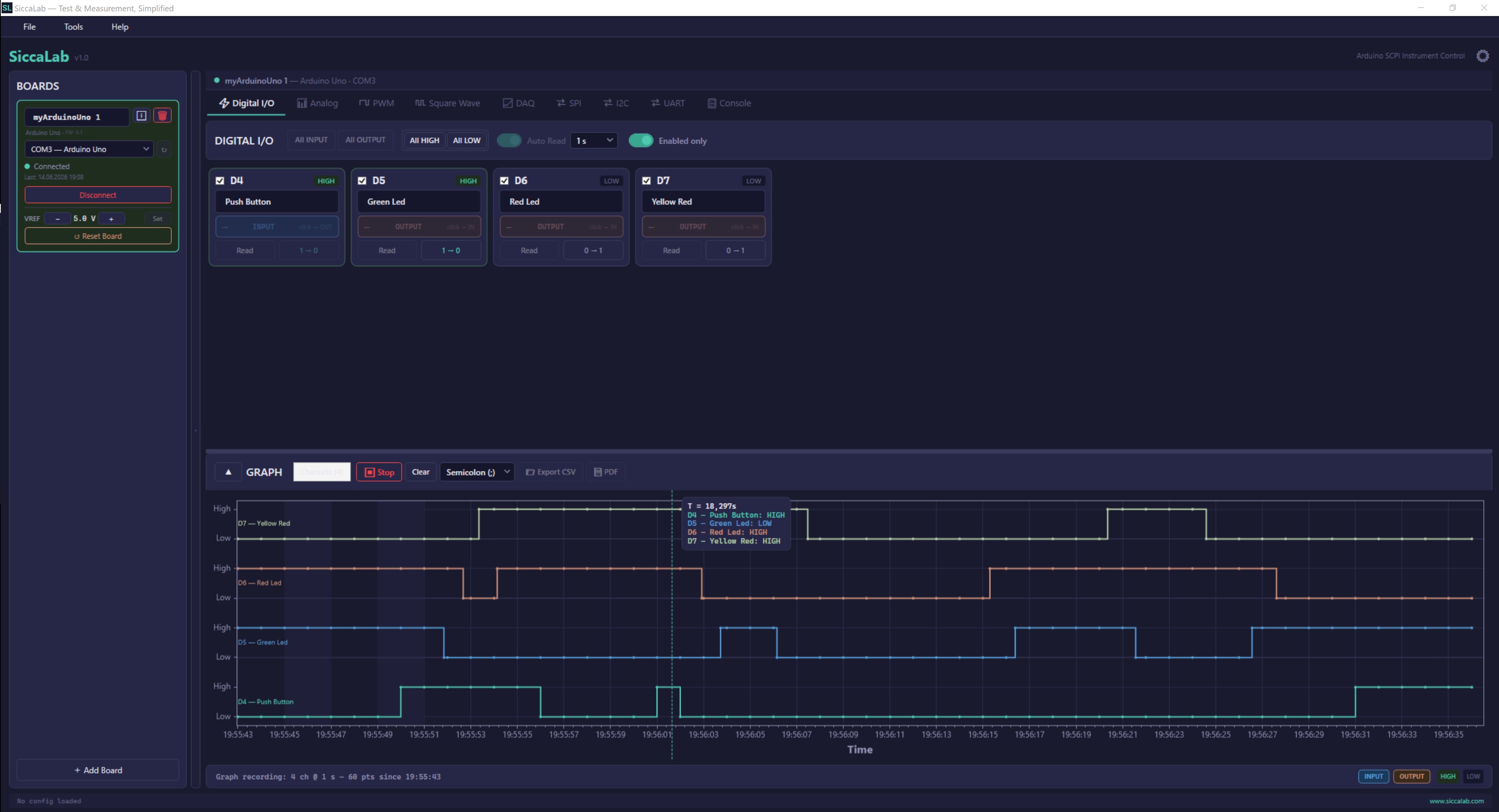Read the D4 Push Button pin
This screenshot has height=812, width=1499.
[245, 251]
